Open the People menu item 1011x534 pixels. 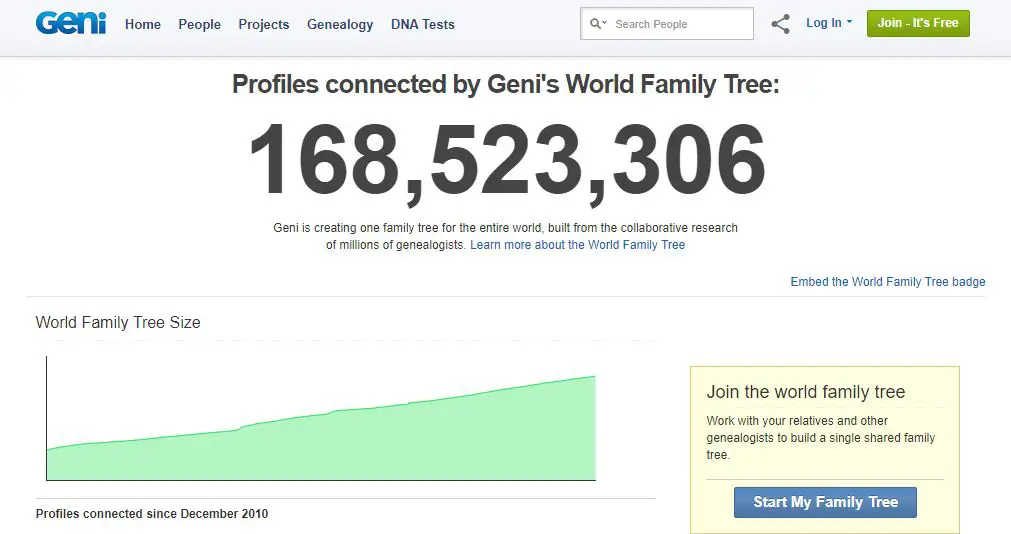click(199, 25)
